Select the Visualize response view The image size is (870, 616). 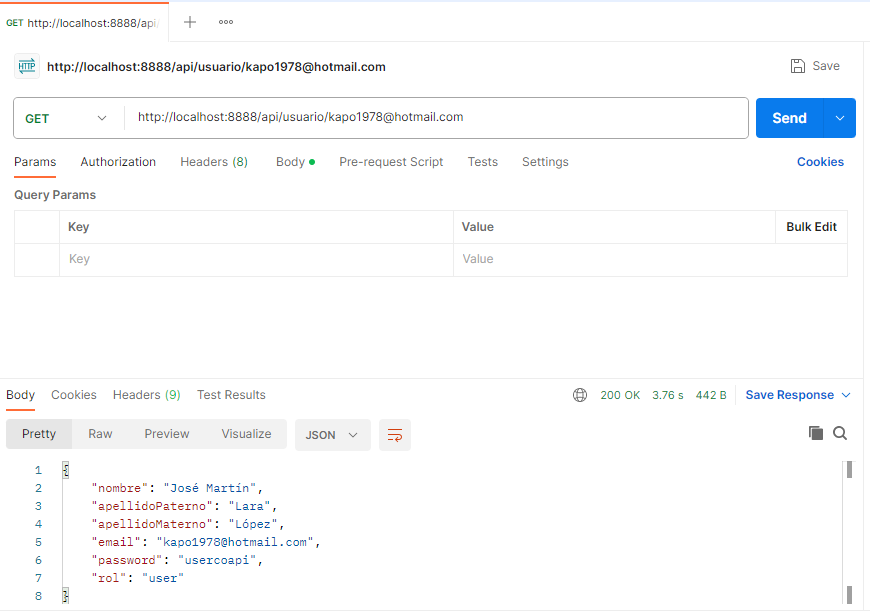(x=246, y=434)
